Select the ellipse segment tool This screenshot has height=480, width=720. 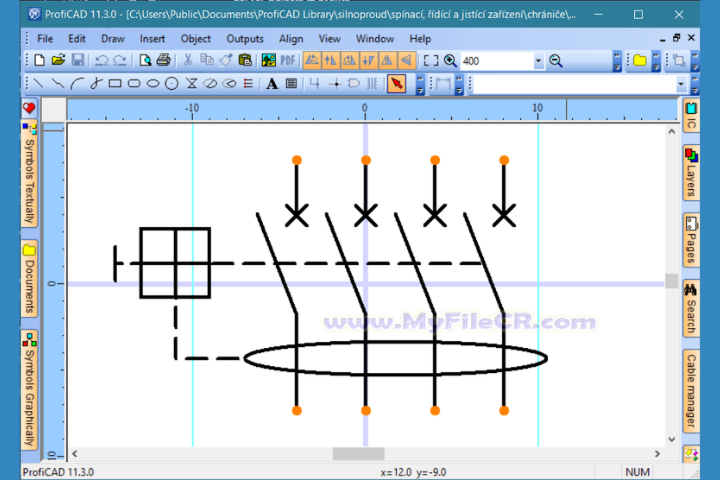point(229,84)
